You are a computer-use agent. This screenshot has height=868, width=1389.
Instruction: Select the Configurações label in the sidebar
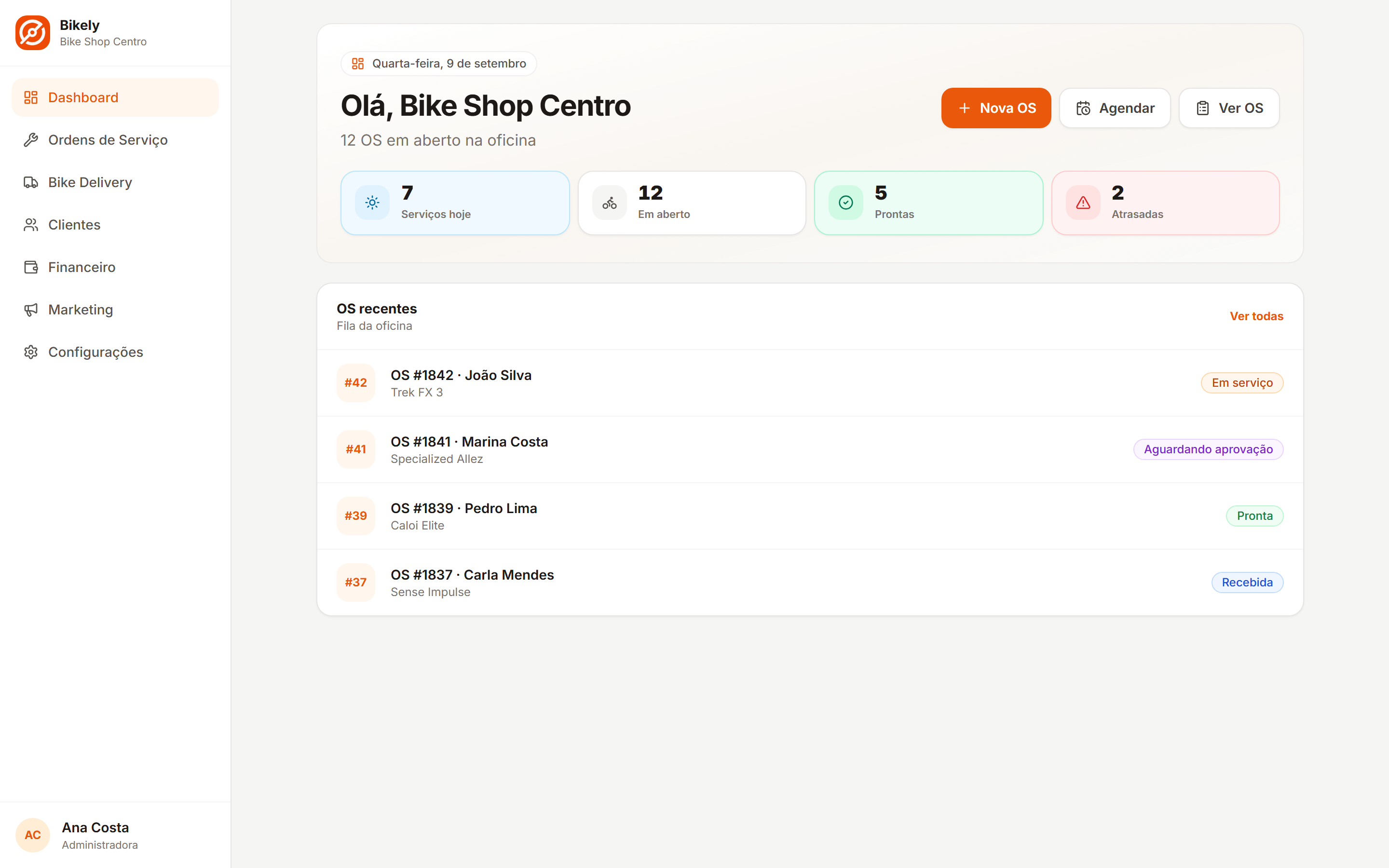click(96, 352)
